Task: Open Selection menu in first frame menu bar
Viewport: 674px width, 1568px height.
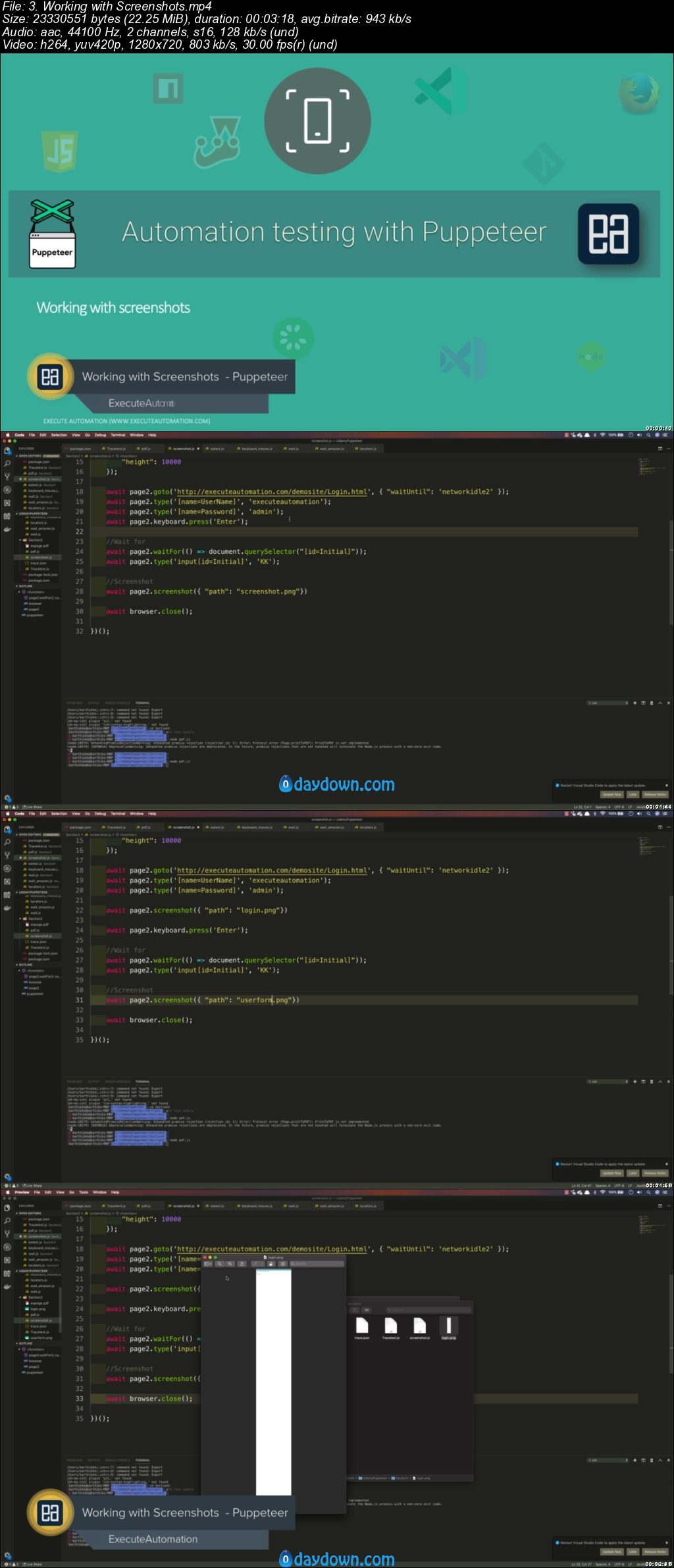Action: (x=59, y=435)
